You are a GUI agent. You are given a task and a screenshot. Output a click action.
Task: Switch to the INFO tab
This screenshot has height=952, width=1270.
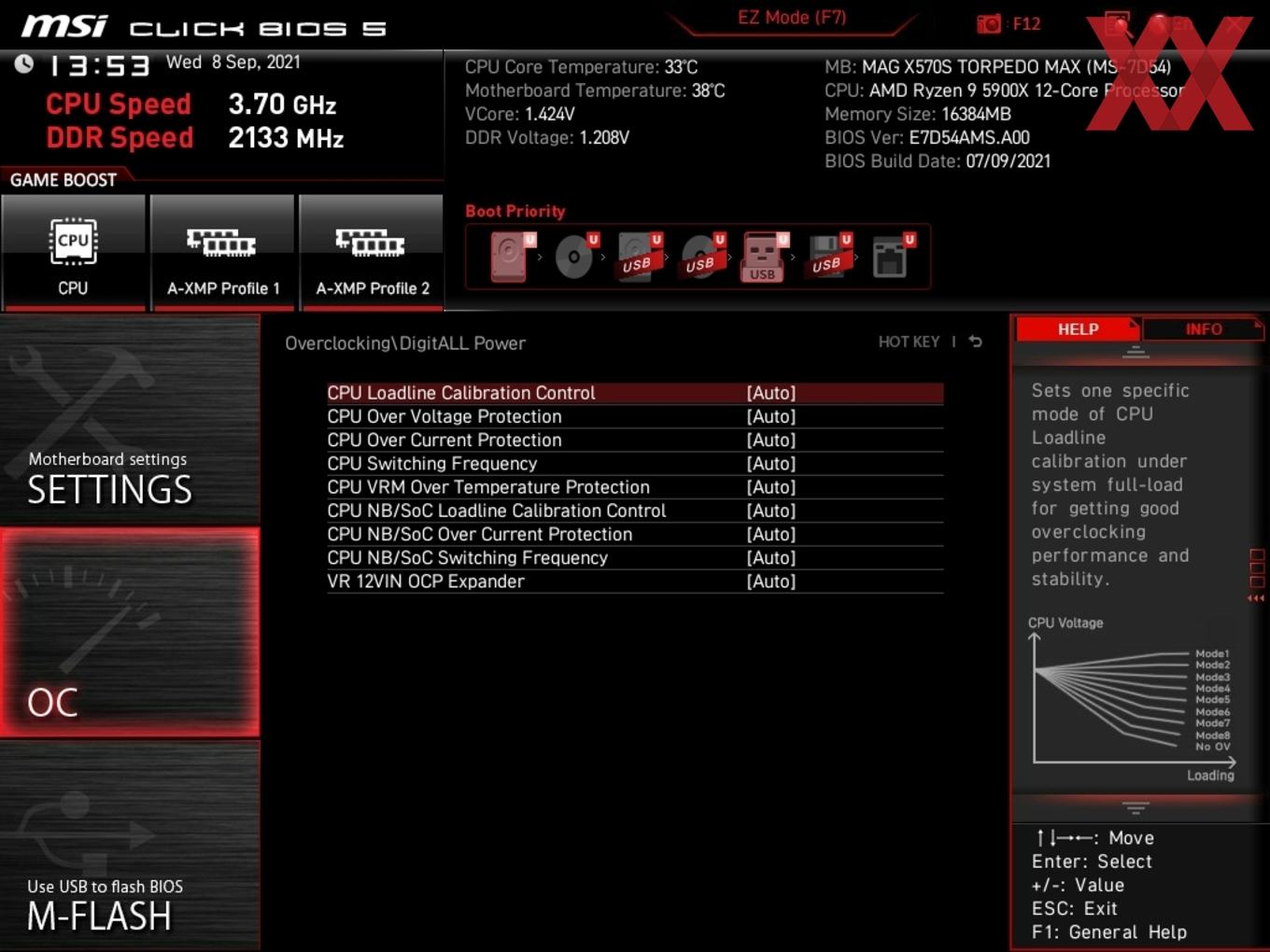[1203, 329]
